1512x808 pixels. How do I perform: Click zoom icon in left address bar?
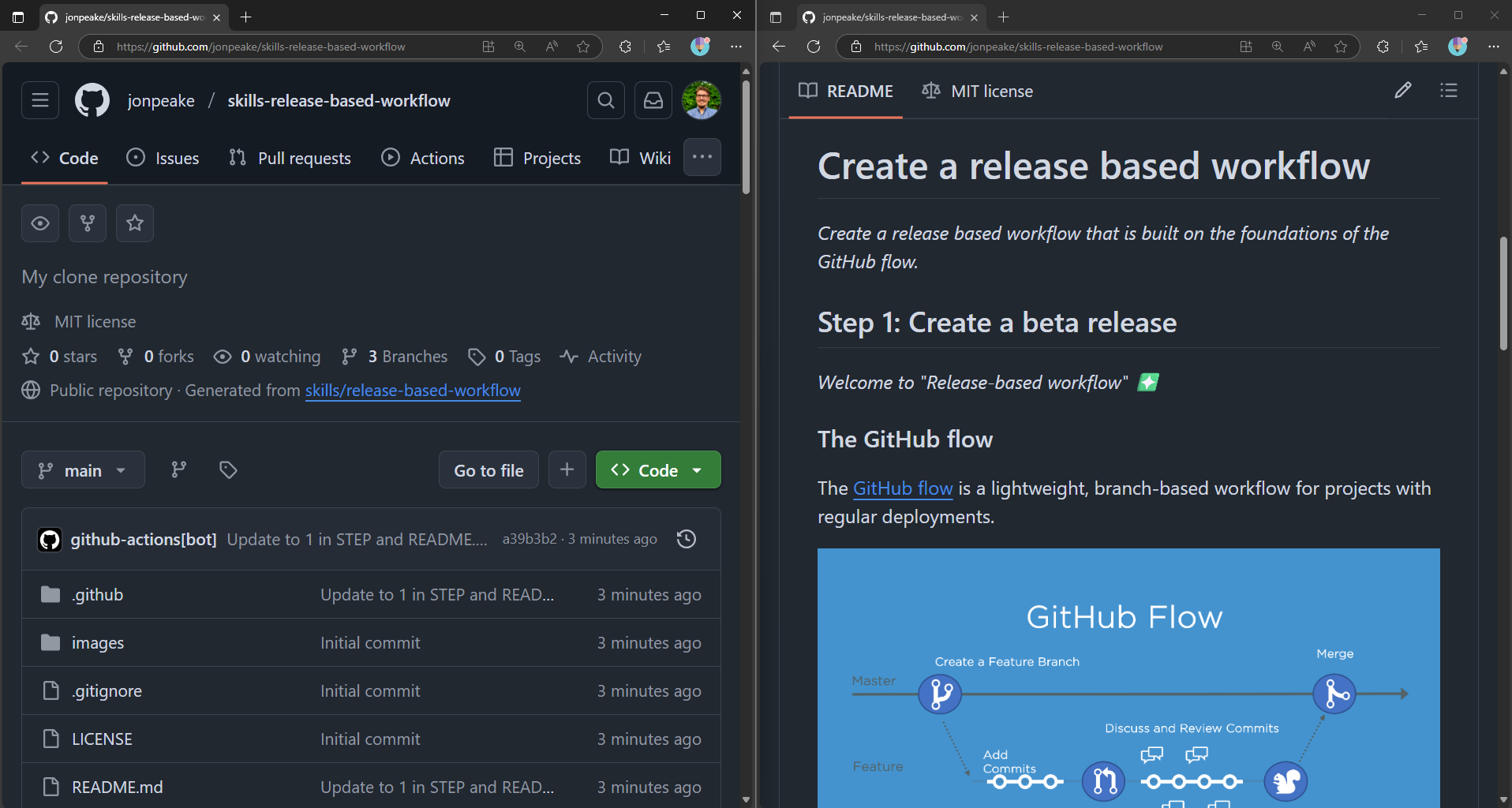[x=520, y=47]
